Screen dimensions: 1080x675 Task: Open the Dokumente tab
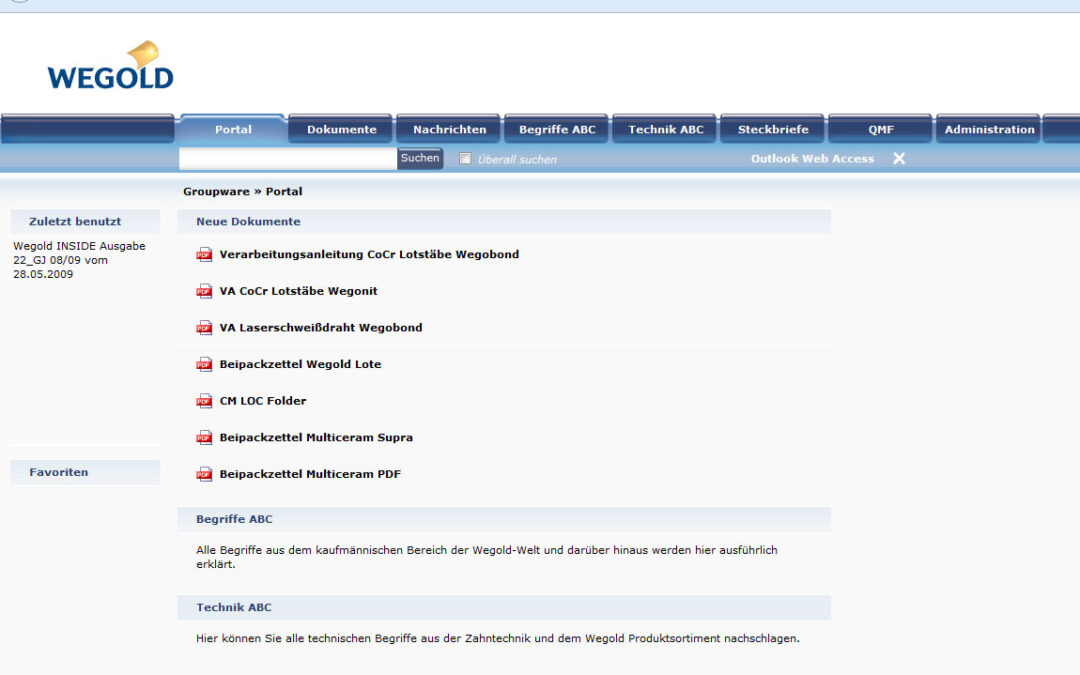342,129
